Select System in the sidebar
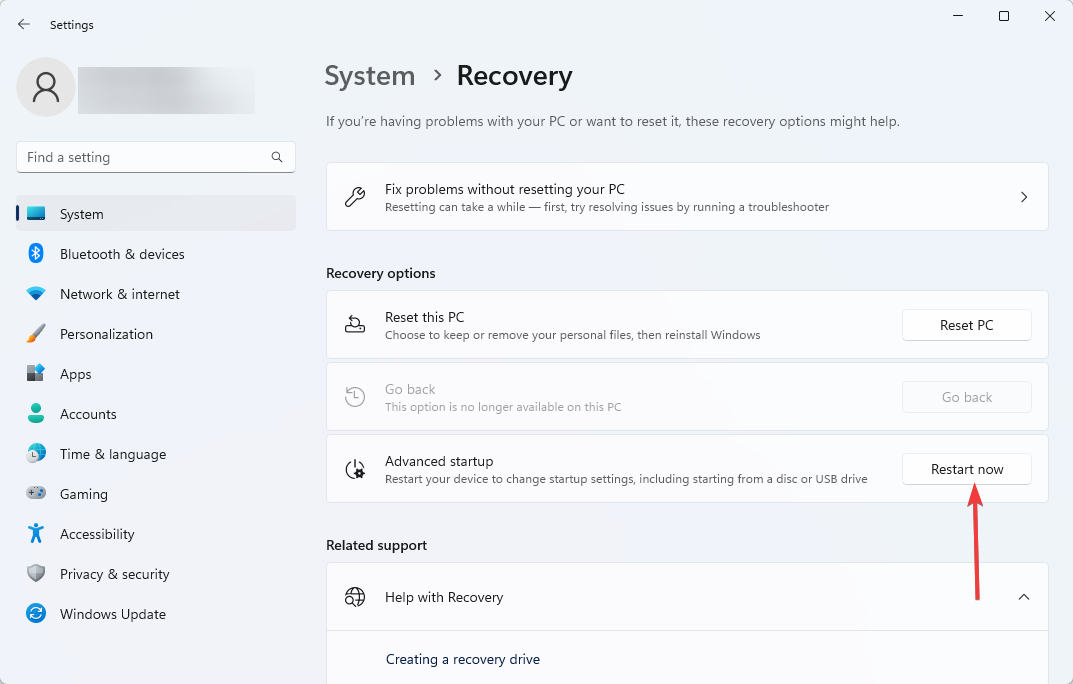 click(x=82, y=214)
